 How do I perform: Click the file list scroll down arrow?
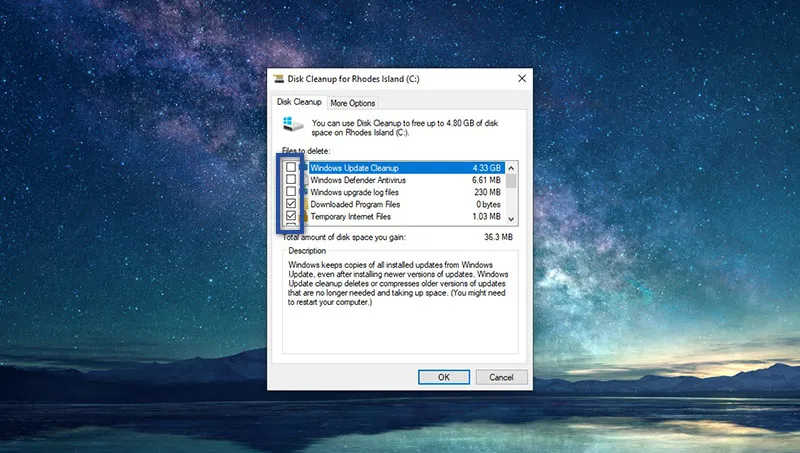[x=511, y=219]
